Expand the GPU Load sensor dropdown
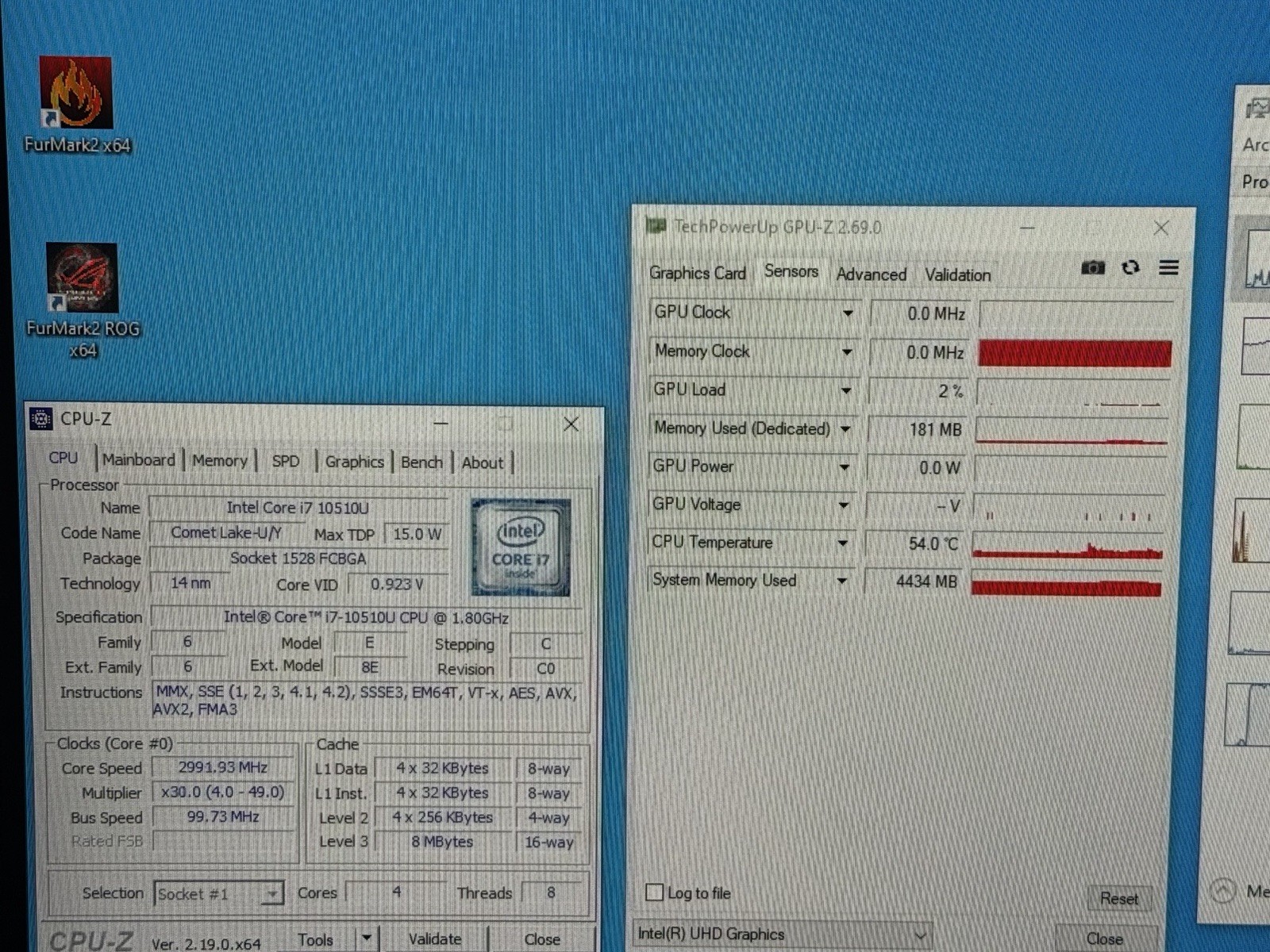1270x952 pixels. [x=846, y=390]
